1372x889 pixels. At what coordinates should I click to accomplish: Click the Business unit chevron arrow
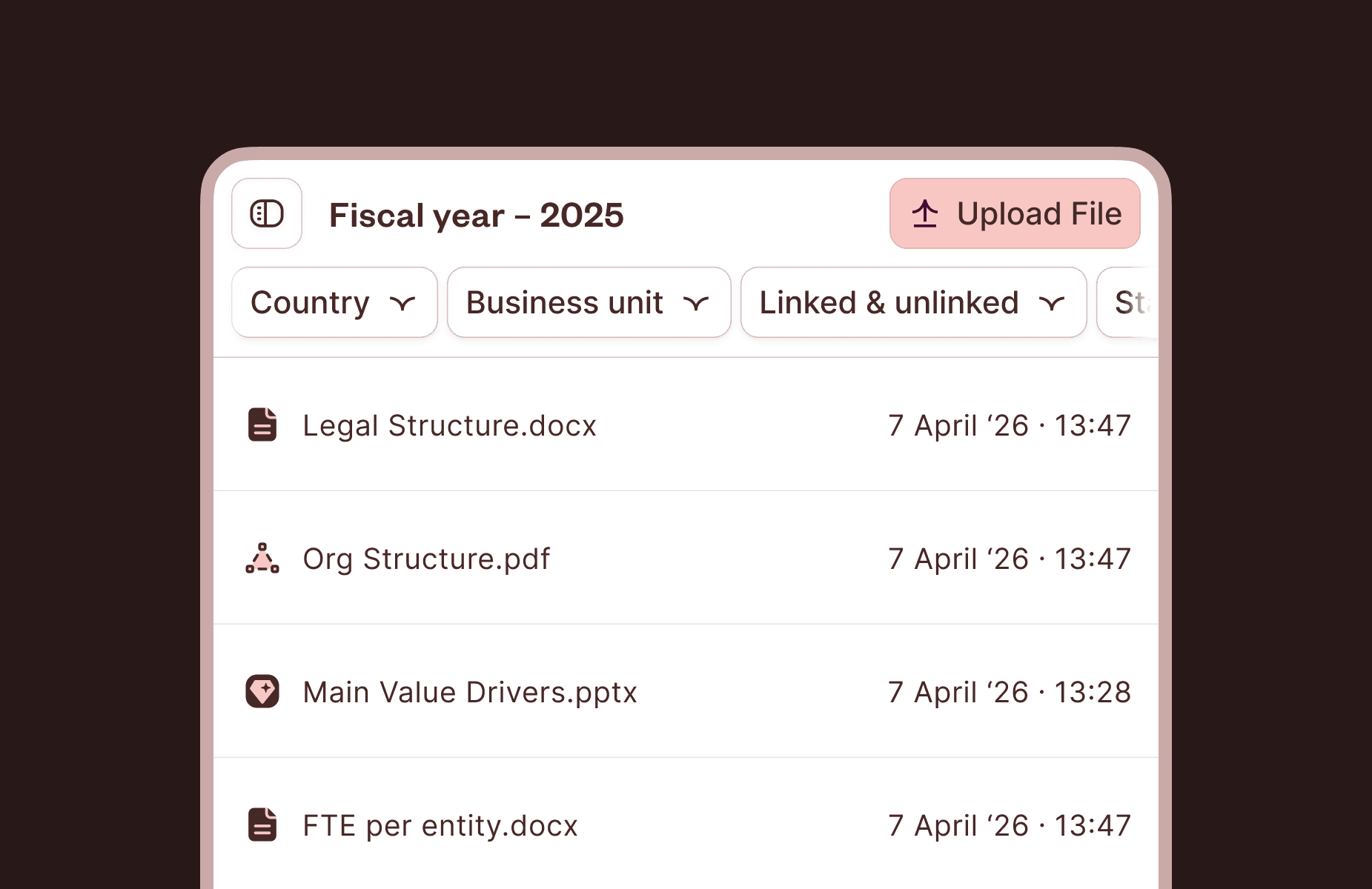pos(696,303)
